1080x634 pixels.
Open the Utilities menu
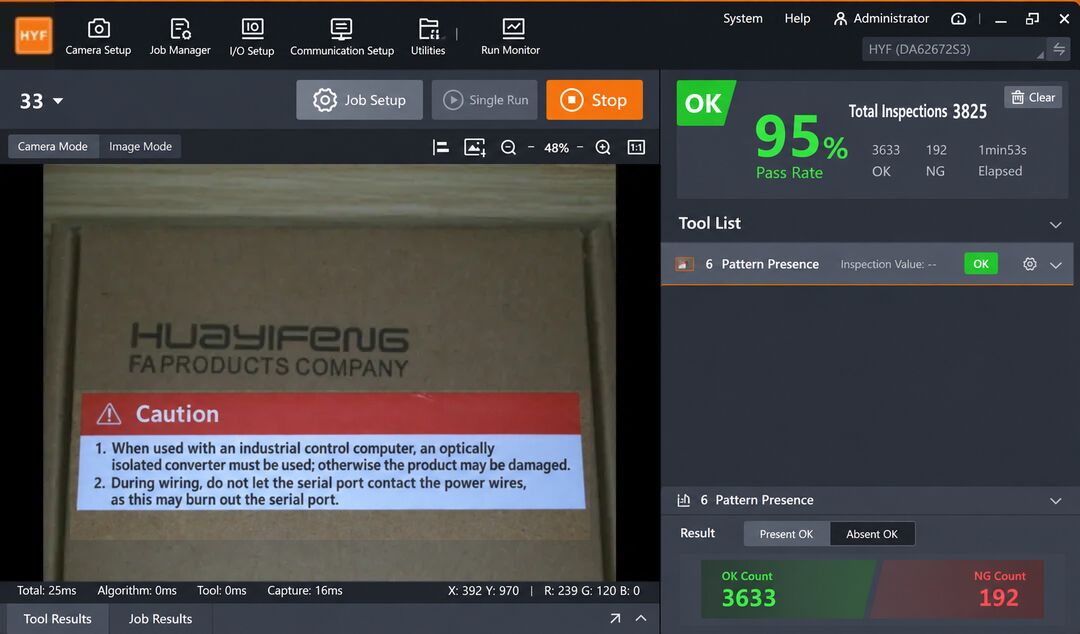click(x=428, y=37)
